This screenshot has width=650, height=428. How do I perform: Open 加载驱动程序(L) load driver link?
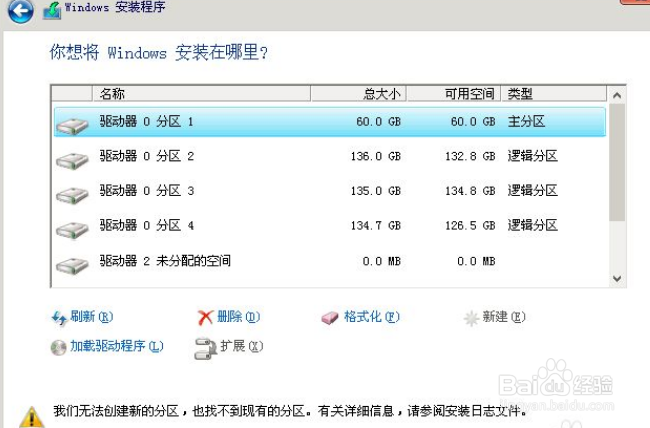click(117, 346)
